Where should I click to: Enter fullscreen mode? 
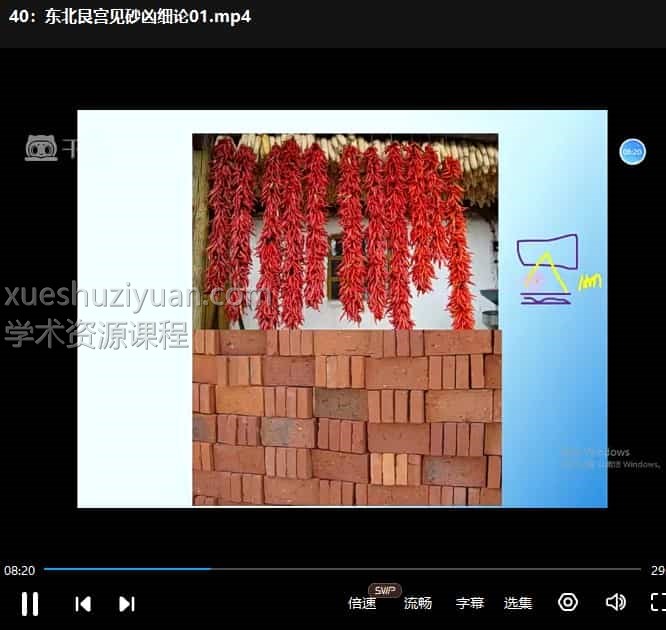point(657,602)
